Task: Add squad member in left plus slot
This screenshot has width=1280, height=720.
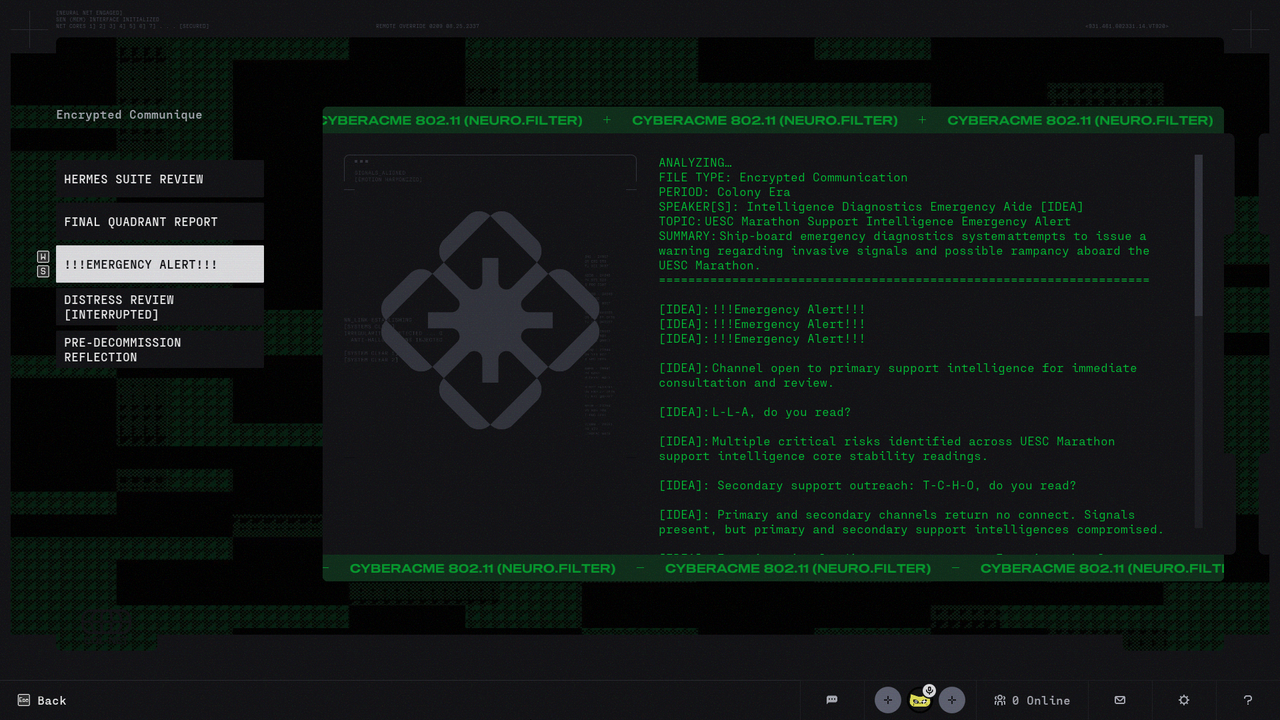Action: (x=888, y=700)
